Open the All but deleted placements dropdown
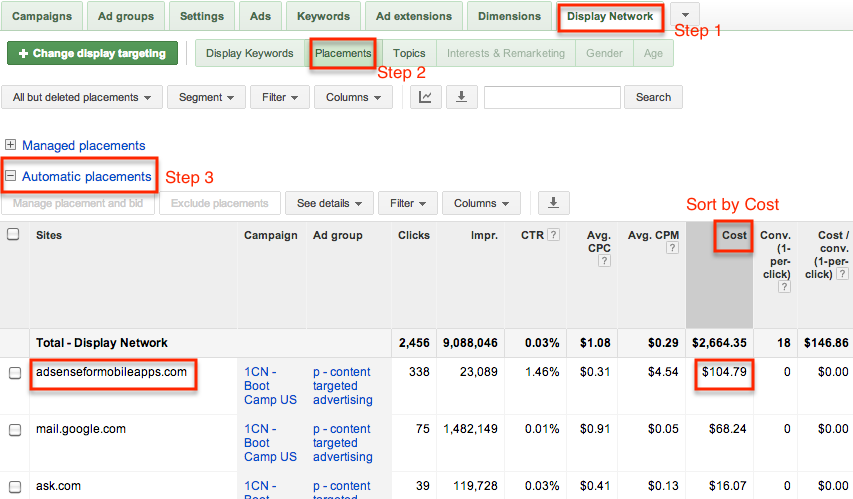The image size is (853, 499). (x=82, y=97)
